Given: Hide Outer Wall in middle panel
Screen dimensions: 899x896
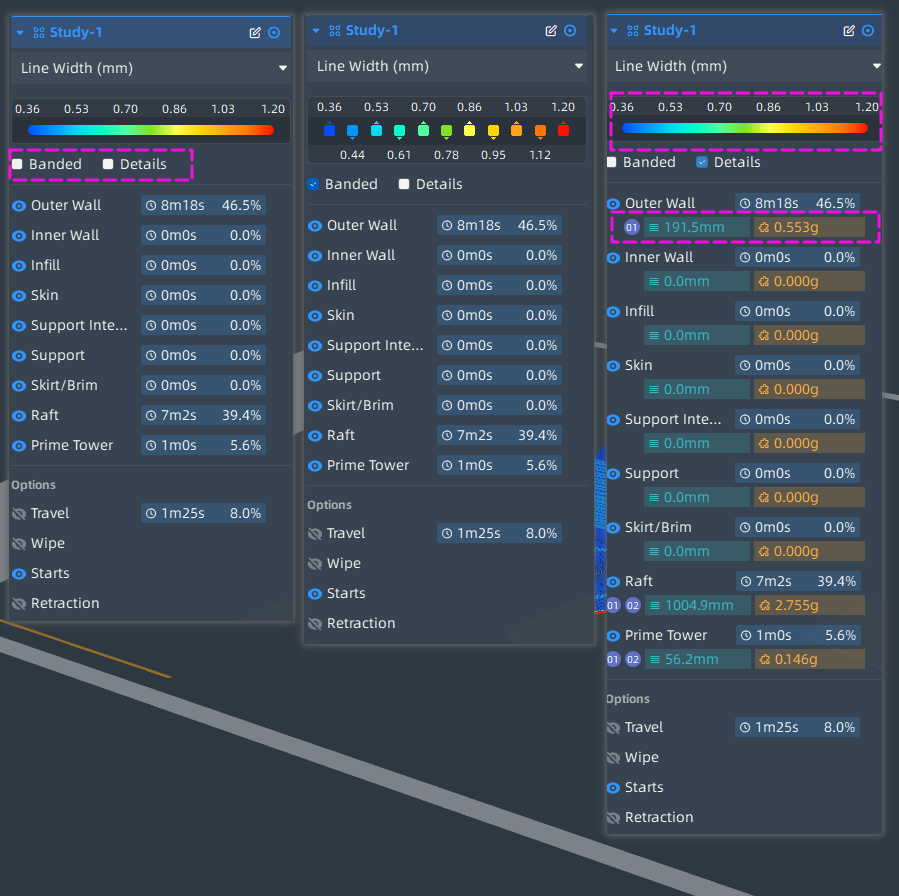Looking at the screenshot, I should (315, 226).
